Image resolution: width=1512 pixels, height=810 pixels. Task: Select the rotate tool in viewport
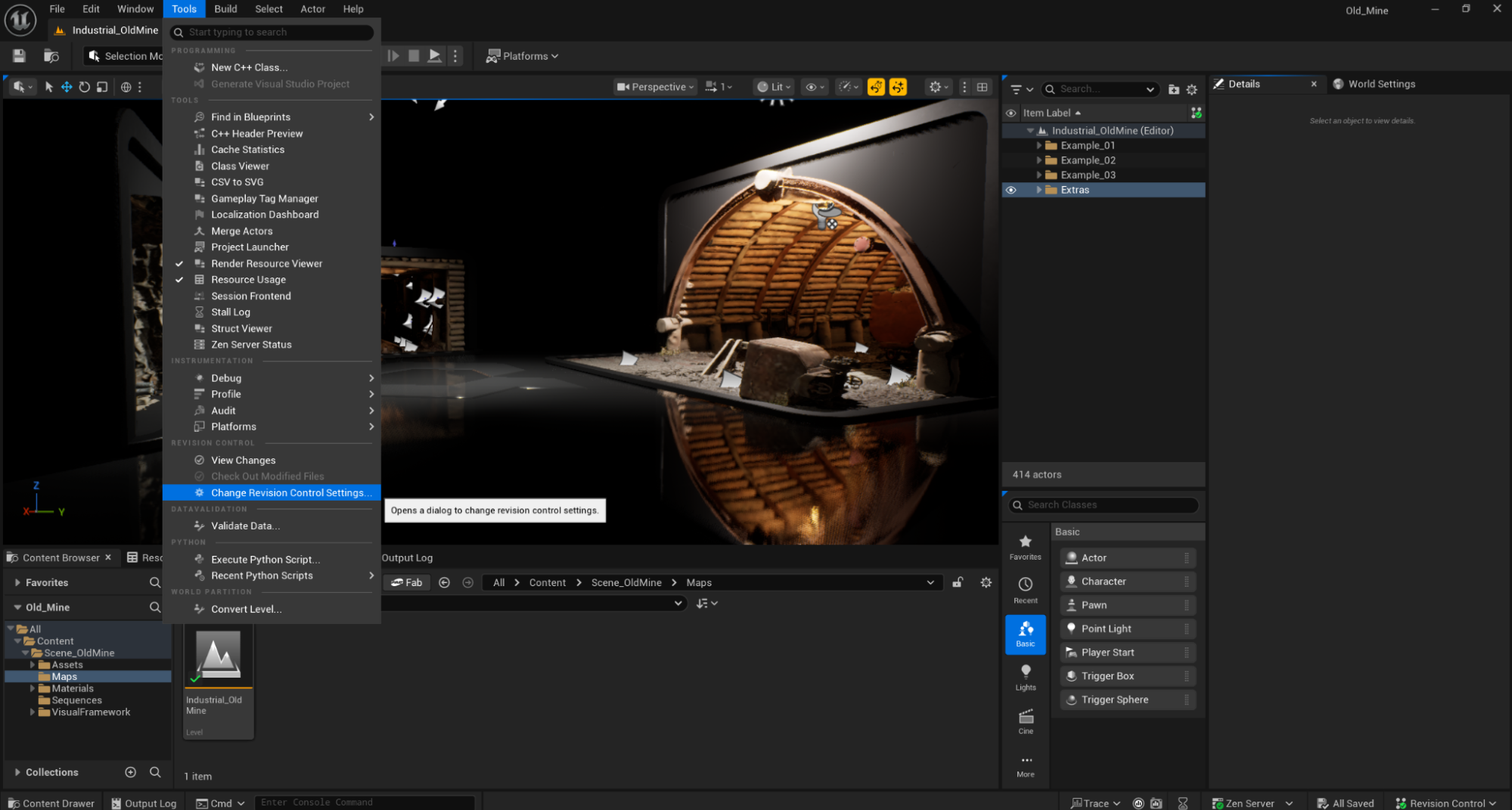click(84, 87)
